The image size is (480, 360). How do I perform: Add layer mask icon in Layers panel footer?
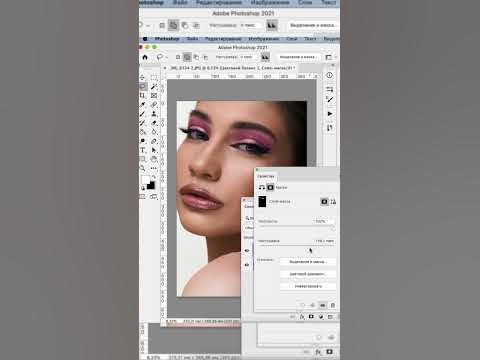[311, 316]
